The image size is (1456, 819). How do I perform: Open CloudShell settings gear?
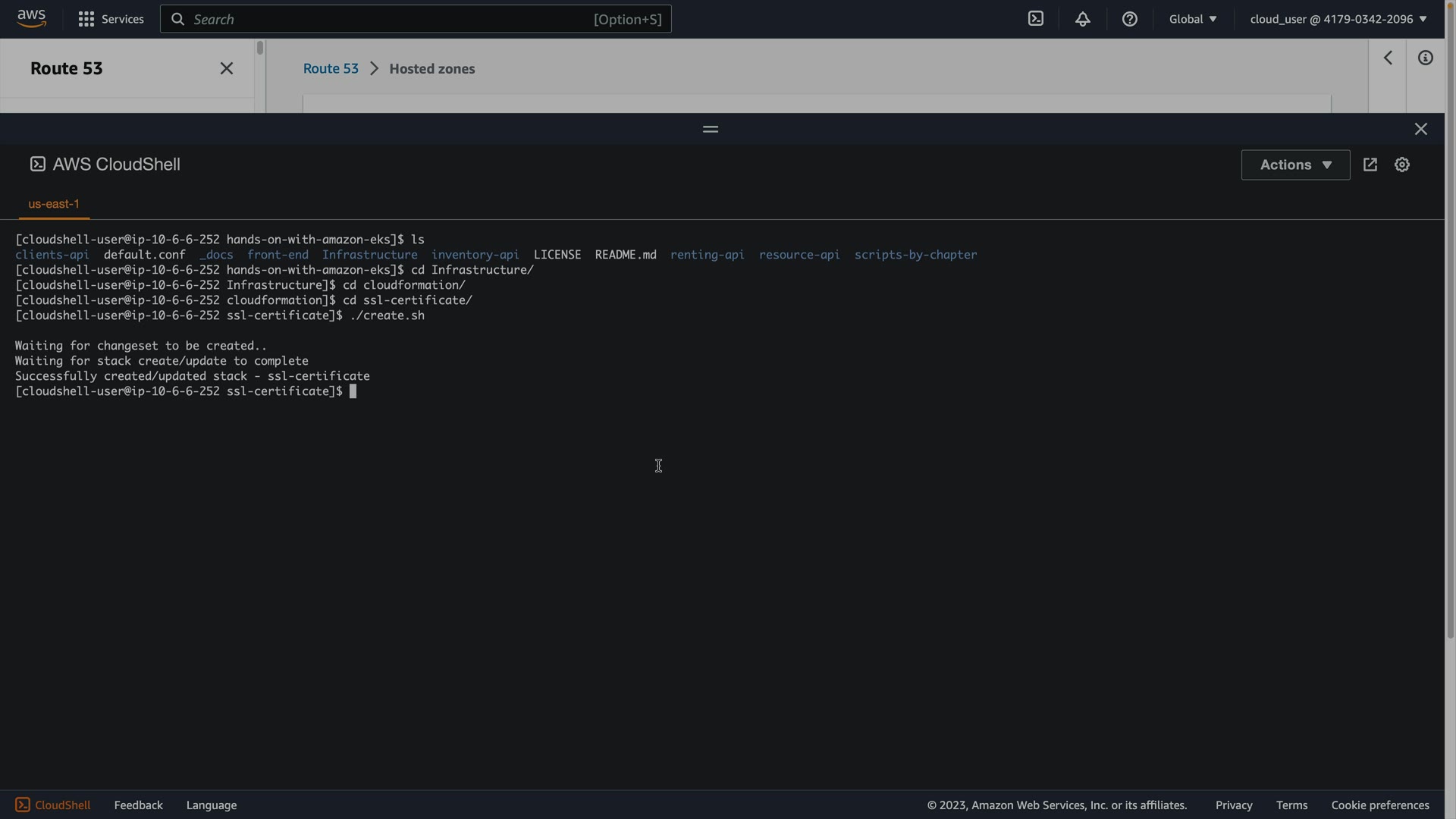pos(1402,165)
